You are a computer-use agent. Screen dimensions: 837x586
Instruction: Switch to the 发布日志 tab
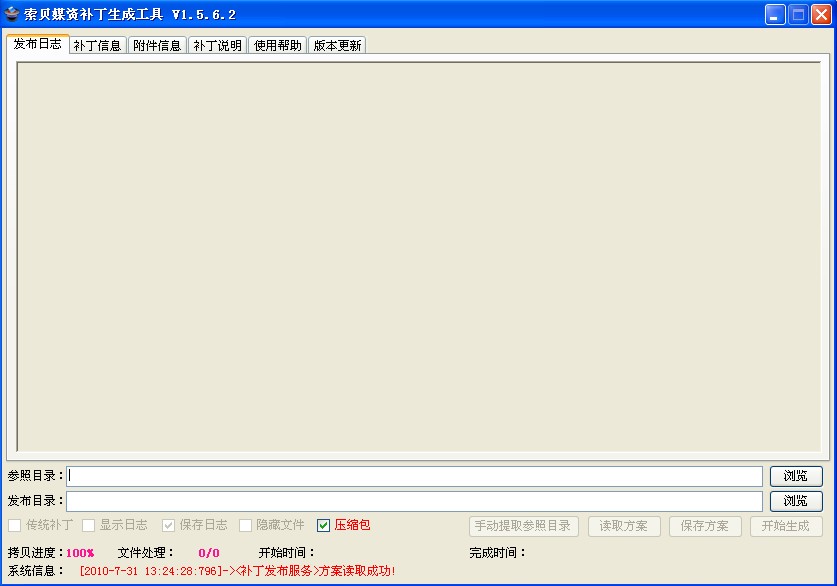click(37, 44)
